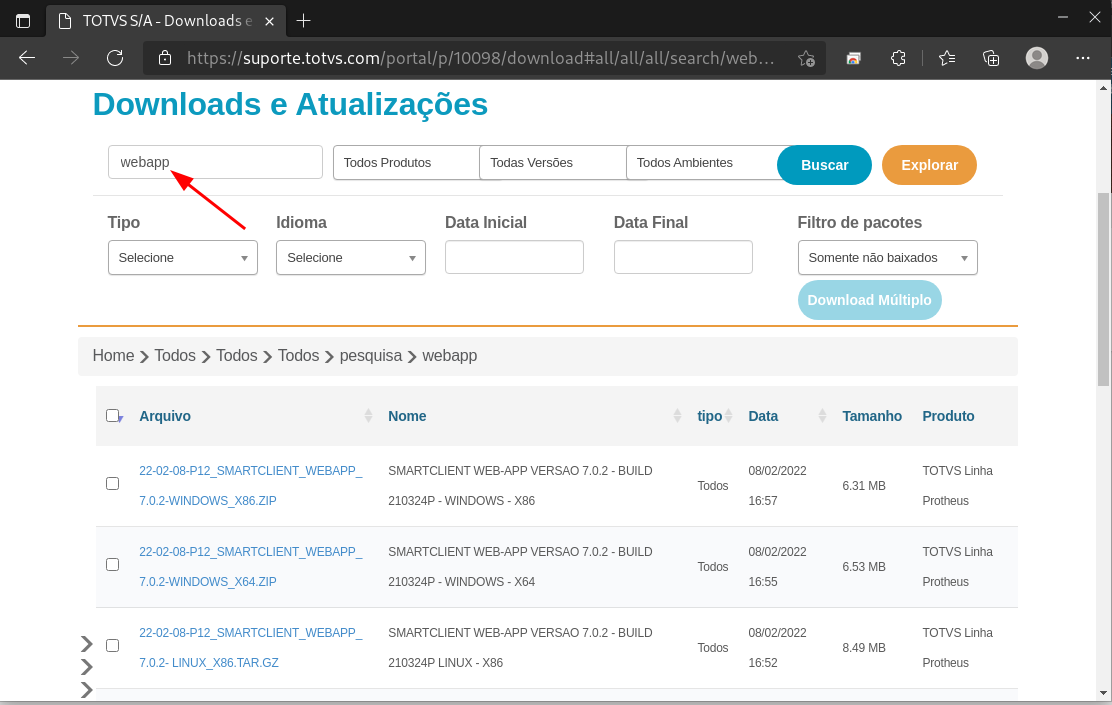
Task: Open the tab actions menu icon
Action: [x=23, y=21]
